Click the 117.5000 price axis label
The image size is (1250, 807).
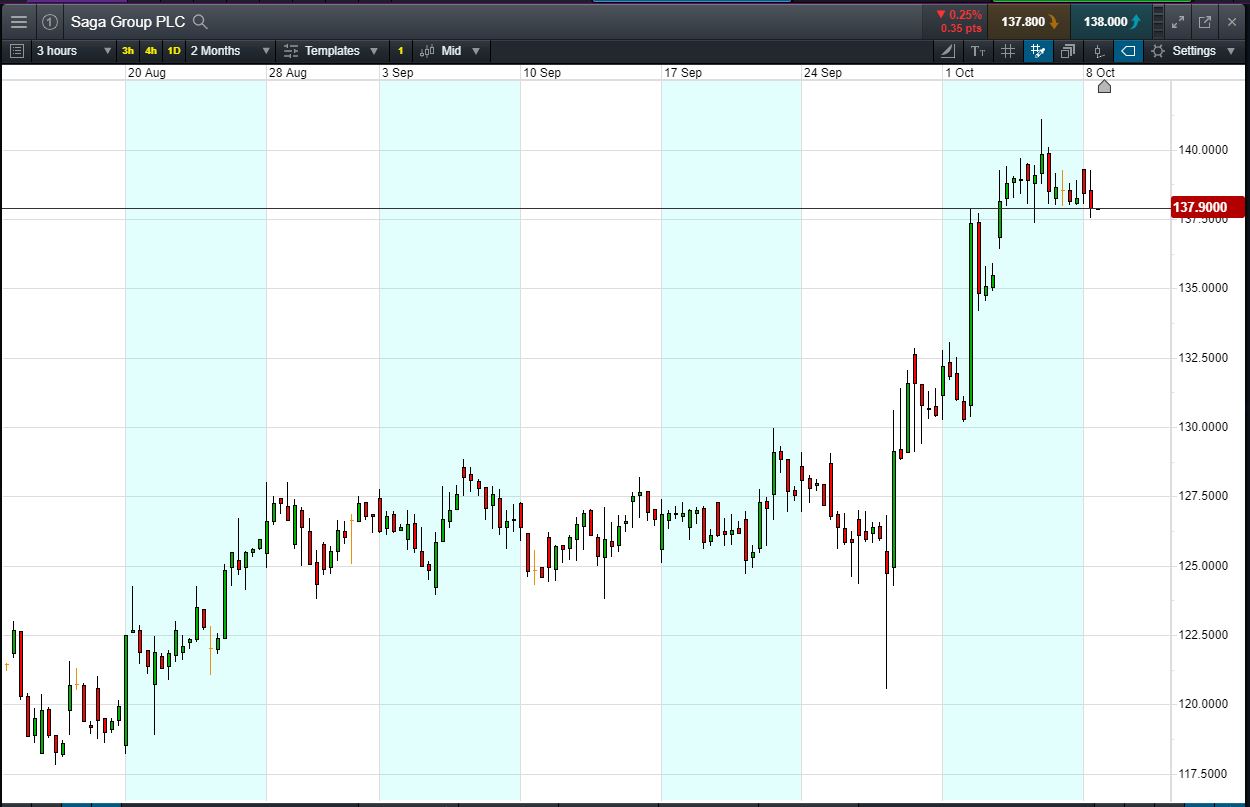click(x=1203, y=774)
